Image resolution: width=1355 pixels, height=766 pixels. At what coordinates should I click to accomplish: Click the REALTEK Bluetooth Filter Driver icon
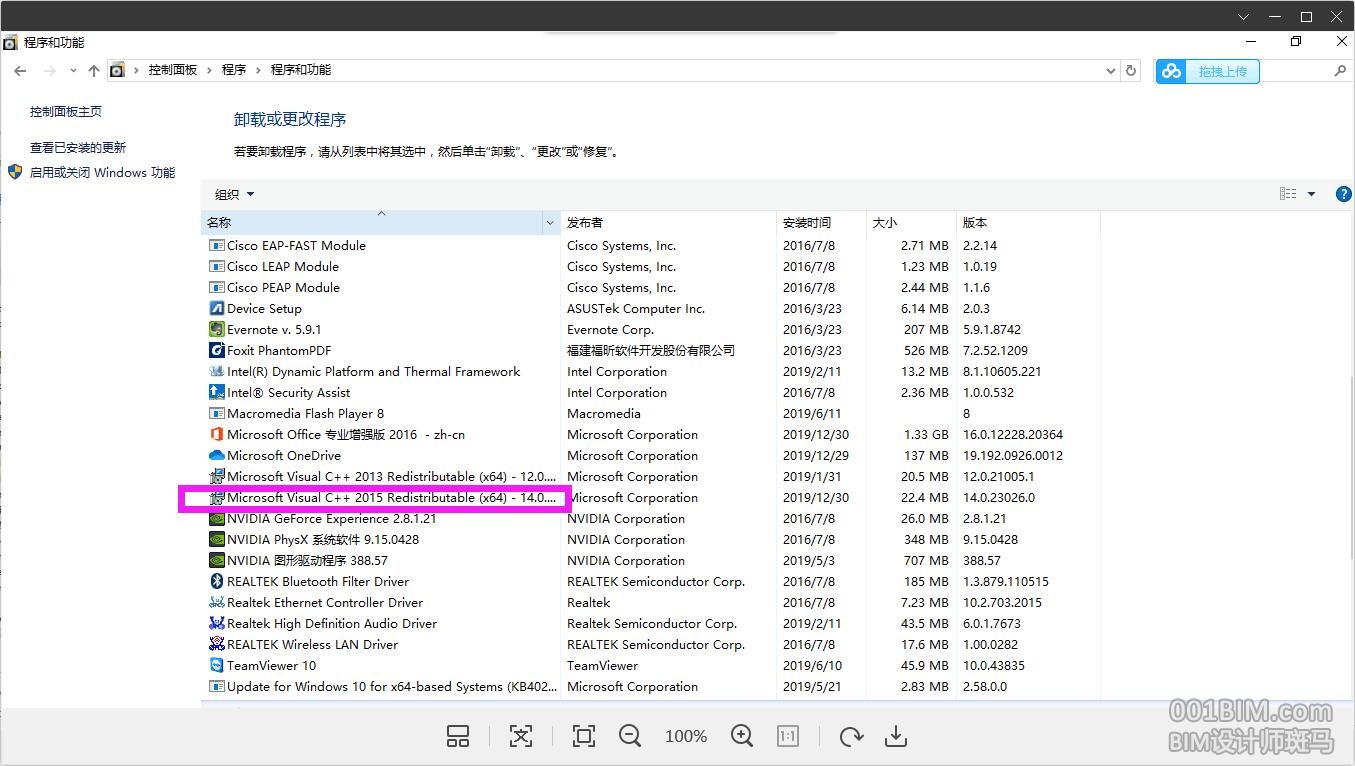(217, 581)
